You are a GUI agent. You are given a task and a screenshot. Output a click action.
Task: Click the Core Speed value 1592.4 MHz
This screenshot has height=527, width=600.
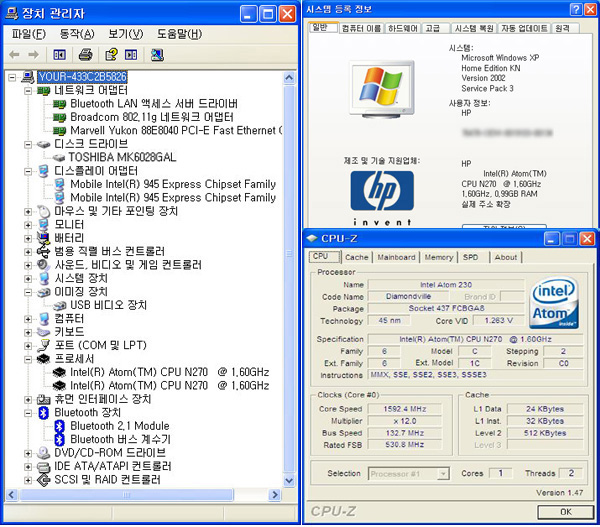click(x=404, y=409)
